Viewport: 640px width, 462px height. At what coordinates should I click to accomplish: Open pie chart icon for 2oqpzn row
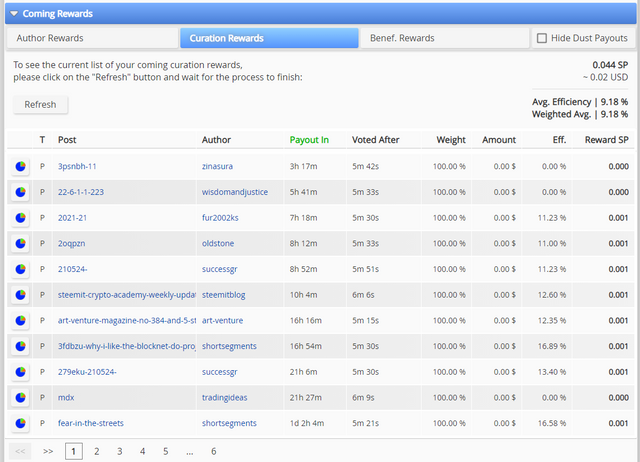[x=20, y=243]
